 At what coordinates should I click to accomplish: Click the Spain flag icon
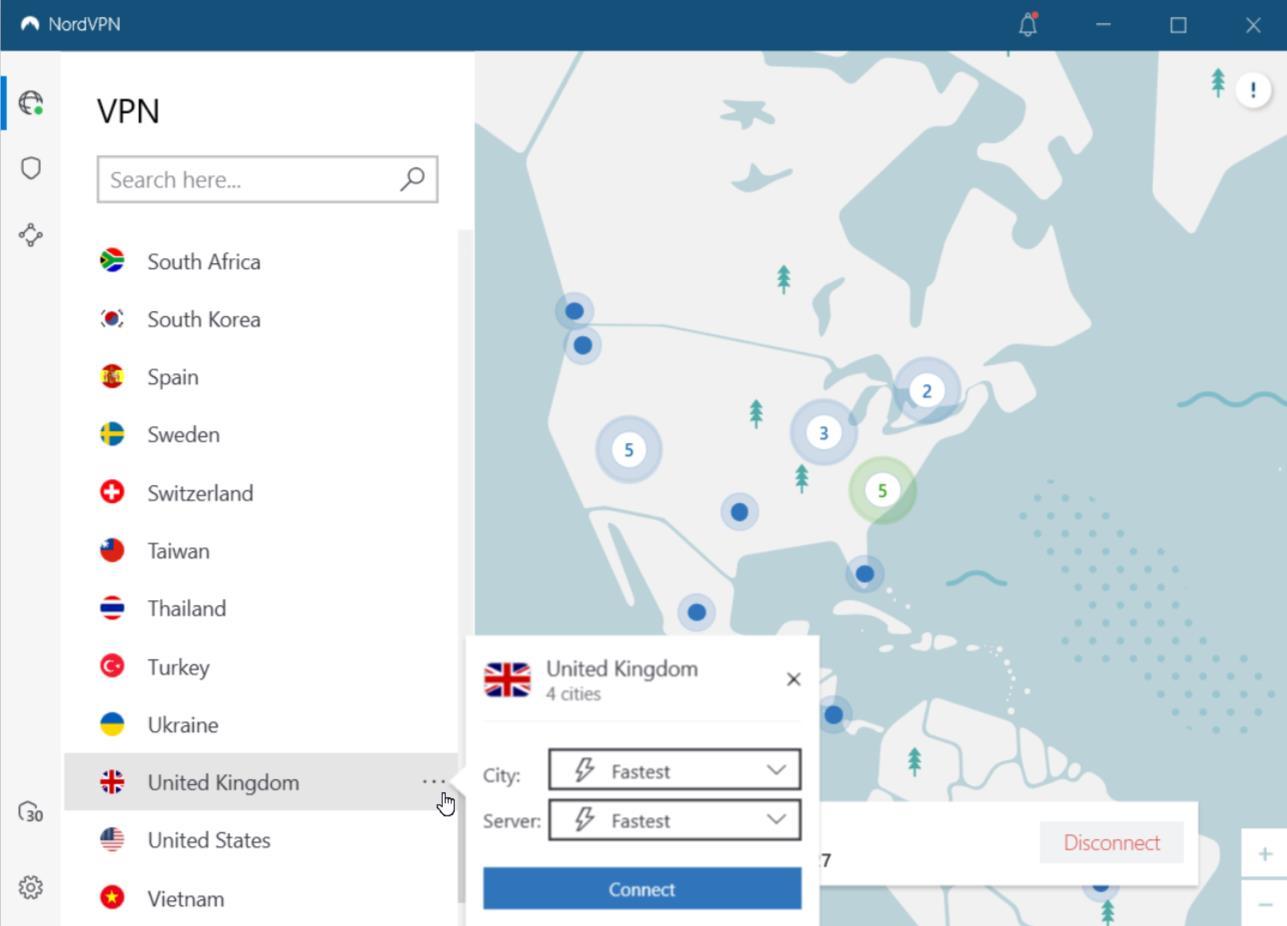coord(112,377)
